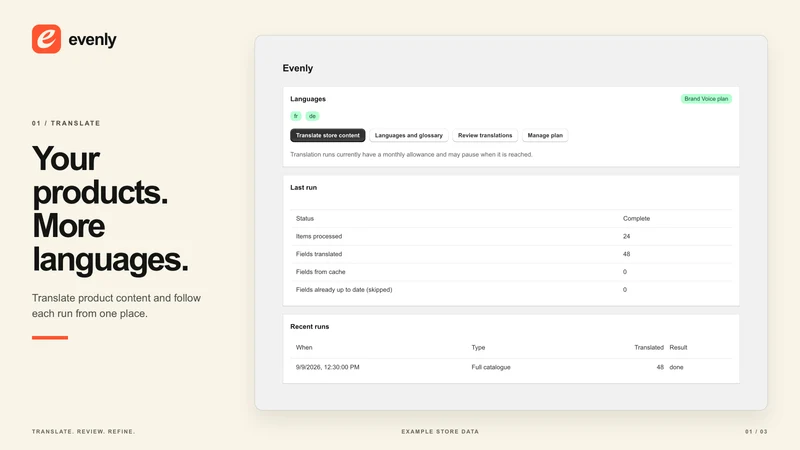Click the Recent runs heading

[310, 327]
